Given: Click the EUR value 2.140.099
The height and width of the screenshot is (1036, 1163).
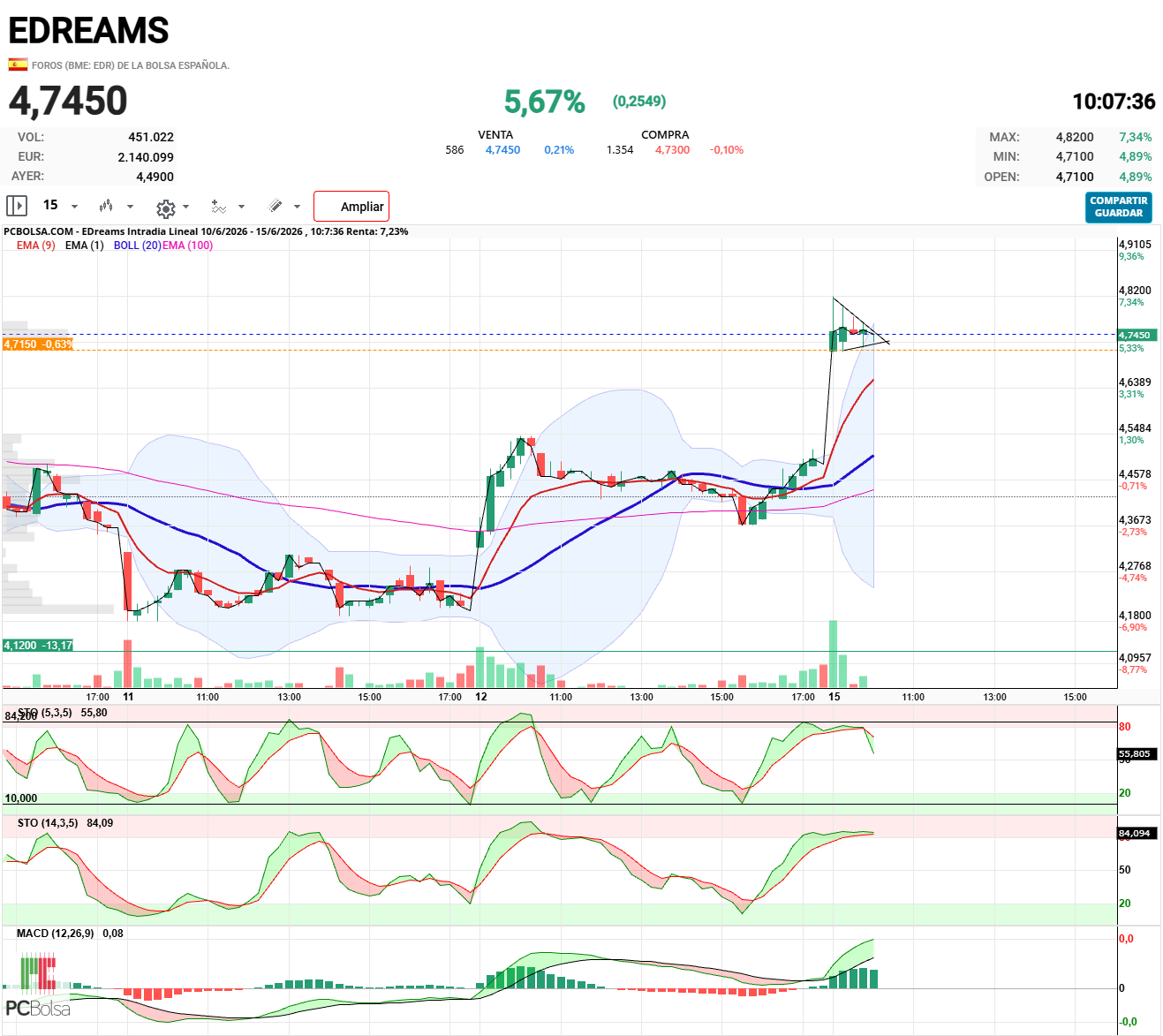Looking at the screenshot, I should [x=146, y=157].
